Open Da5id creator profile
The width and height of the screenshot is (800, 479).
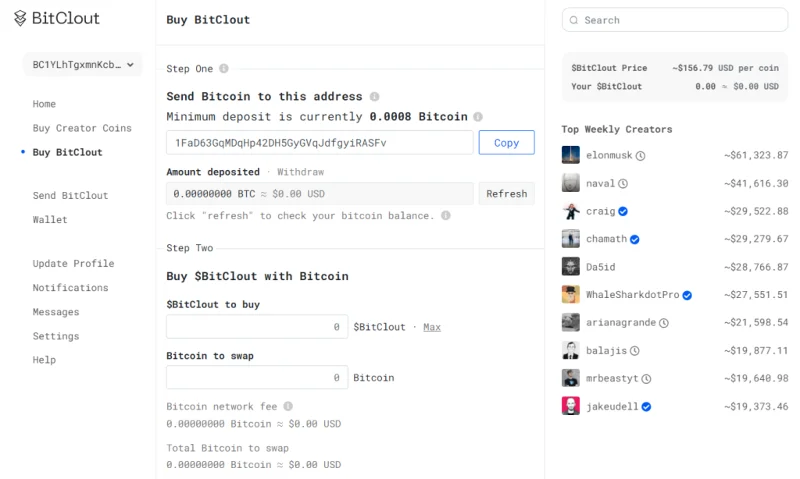(601, 267)
